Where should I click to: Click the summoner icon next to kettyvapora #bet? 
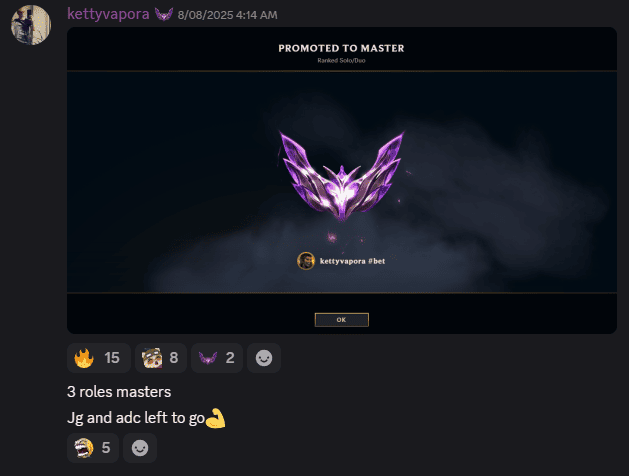[306, 261]
